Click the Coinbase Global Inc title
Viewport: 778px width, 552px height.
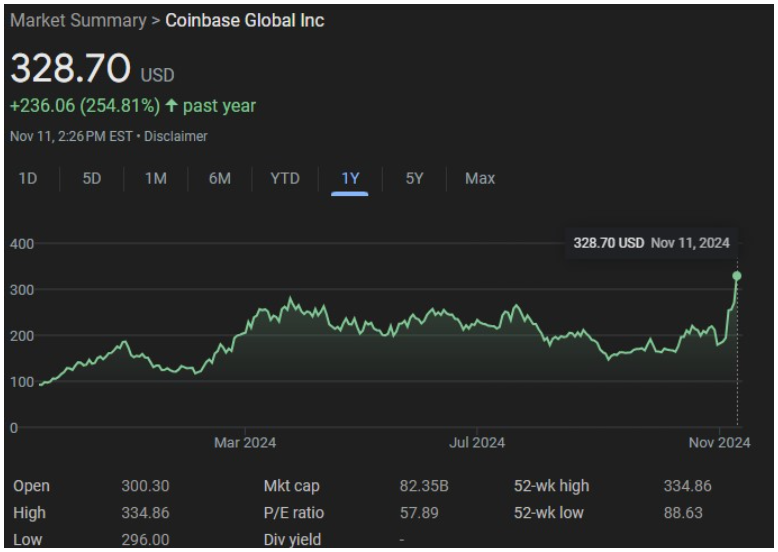point(245,20)
